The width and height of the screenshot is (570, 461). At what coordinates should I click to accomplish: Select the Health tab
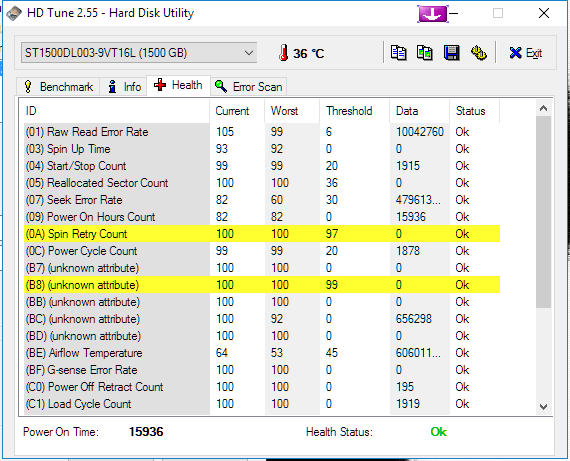click(x=178, y=85)
